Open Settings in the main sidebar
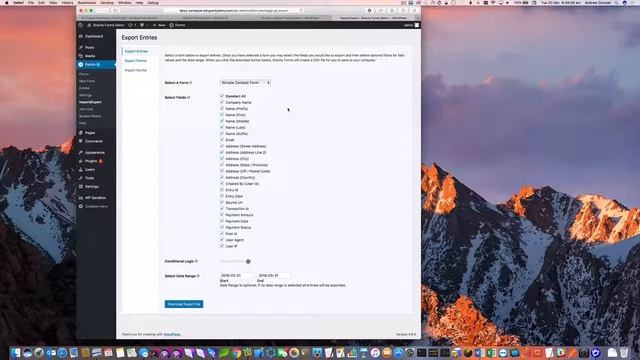Viewport: 640px width, 360px height. 91,187
